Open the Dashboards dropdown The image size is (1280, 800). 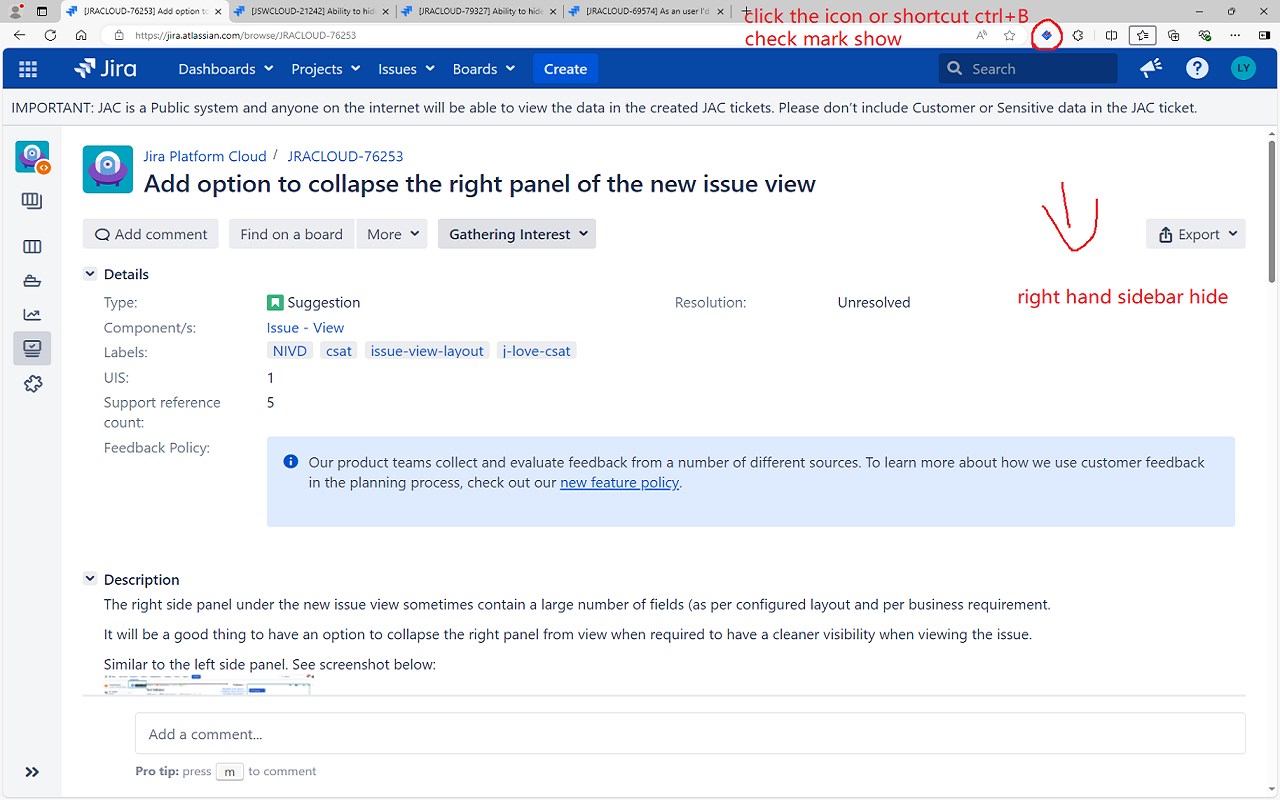tap(225, 69)
